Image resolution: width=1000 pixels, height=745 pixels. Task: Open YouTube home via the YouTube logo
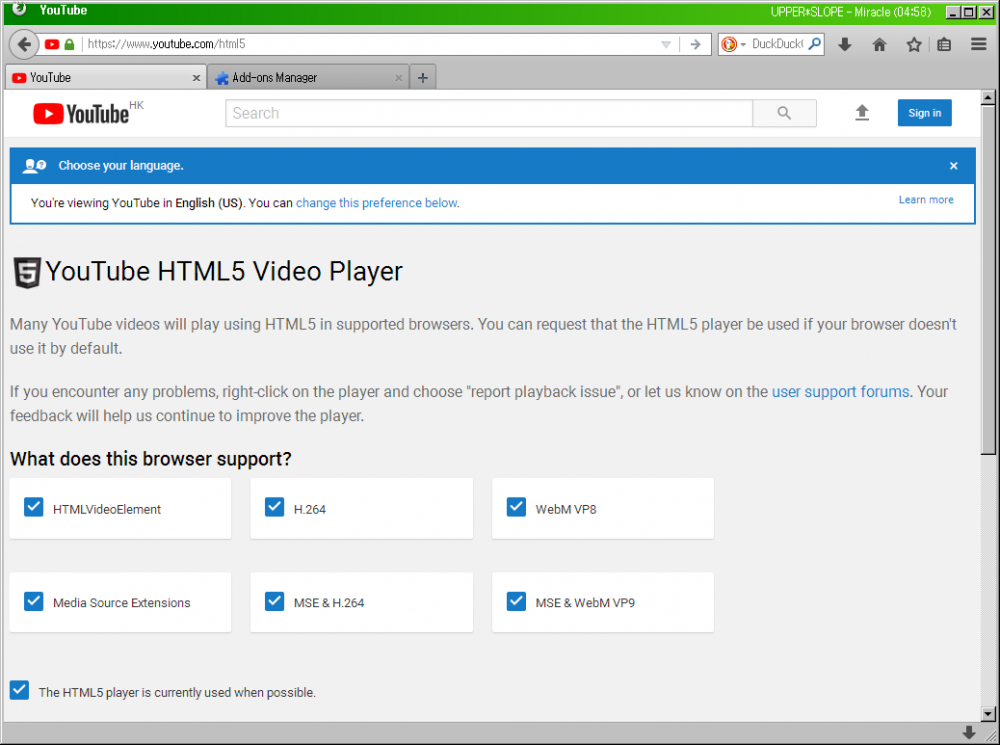pyautogui.click(x=80, y=113)
